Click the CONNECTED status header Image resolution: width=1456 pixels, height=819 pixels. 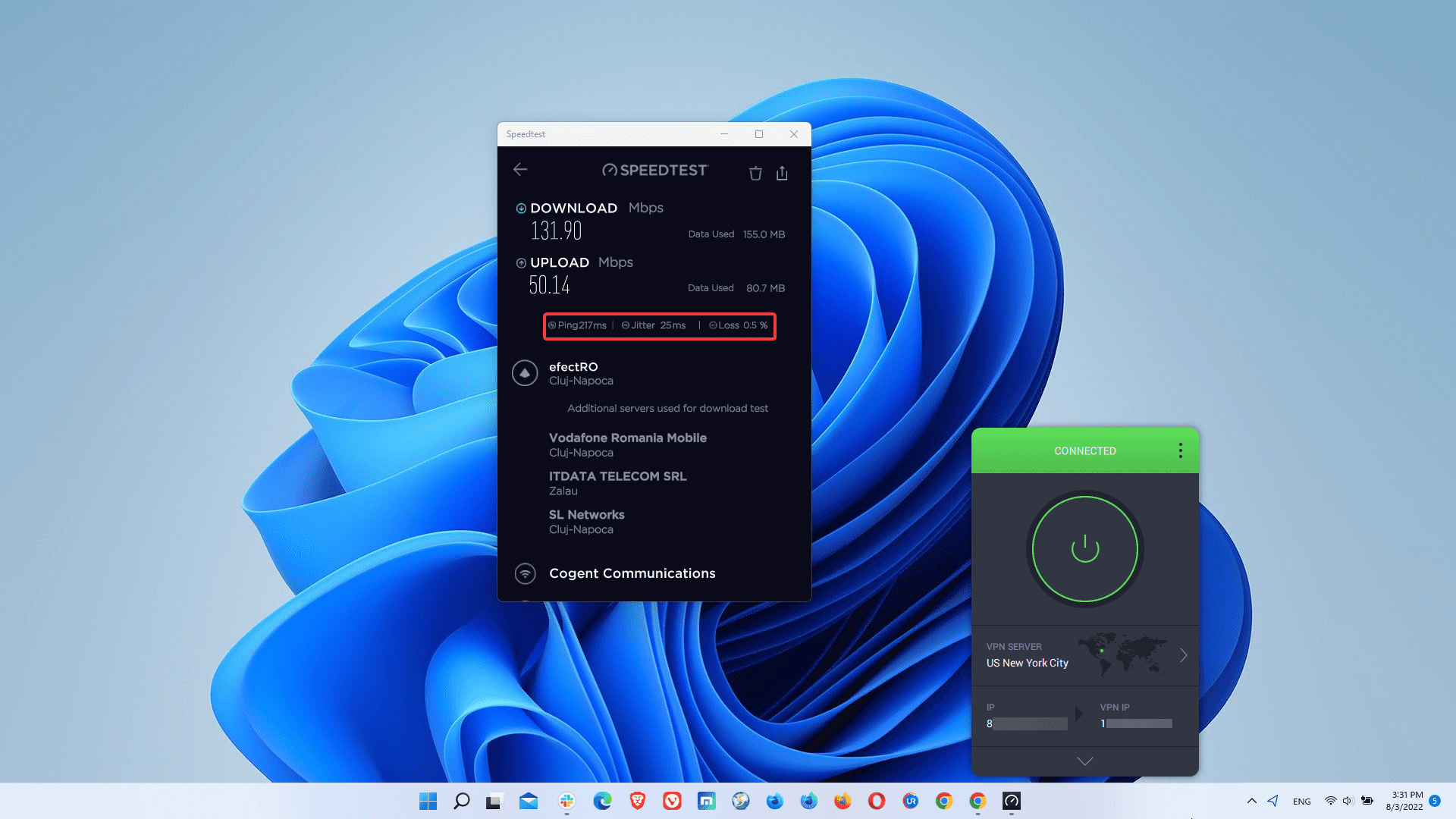click(1084, 450)
